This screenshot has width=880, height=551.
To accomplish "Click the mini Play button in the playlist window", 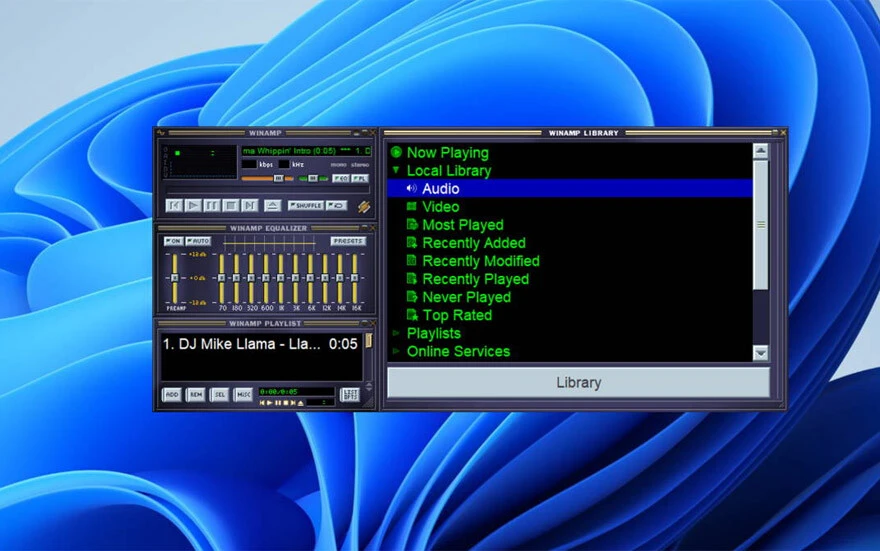I will (x=269, y=403).
